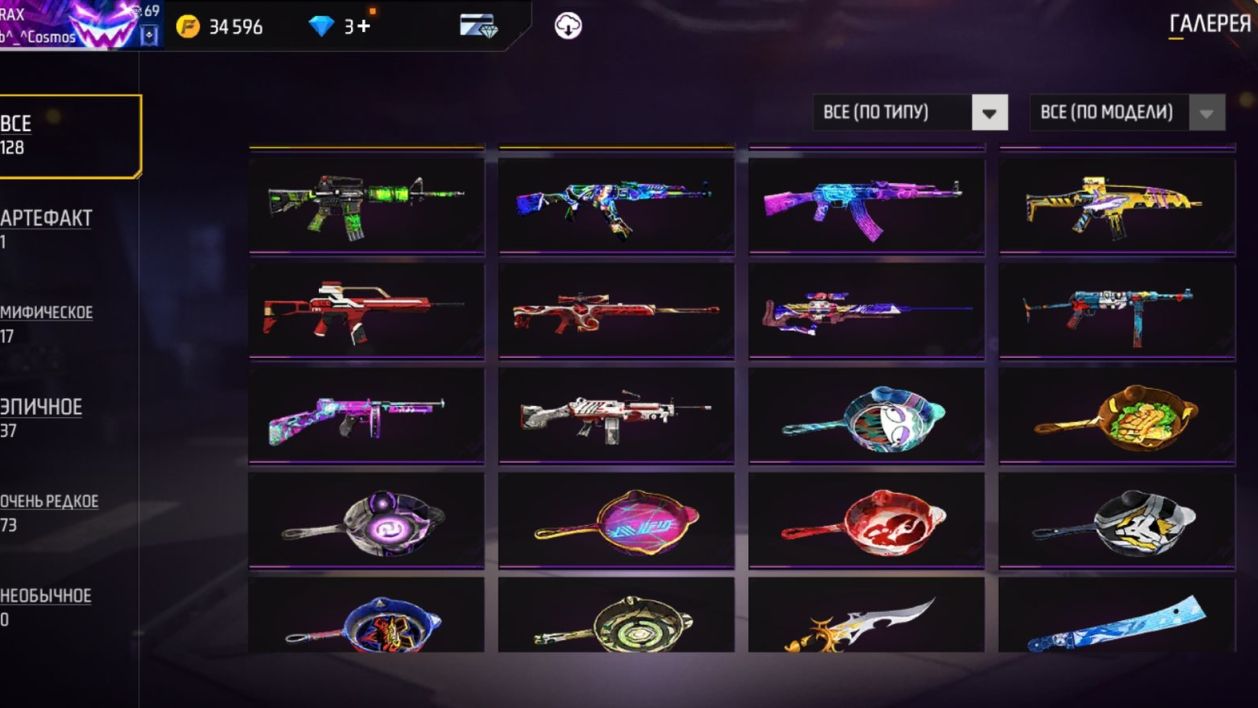This screenshot has height=708, width=1258.
Task: Select the blue machete skin
Action: click(1117, 617)
